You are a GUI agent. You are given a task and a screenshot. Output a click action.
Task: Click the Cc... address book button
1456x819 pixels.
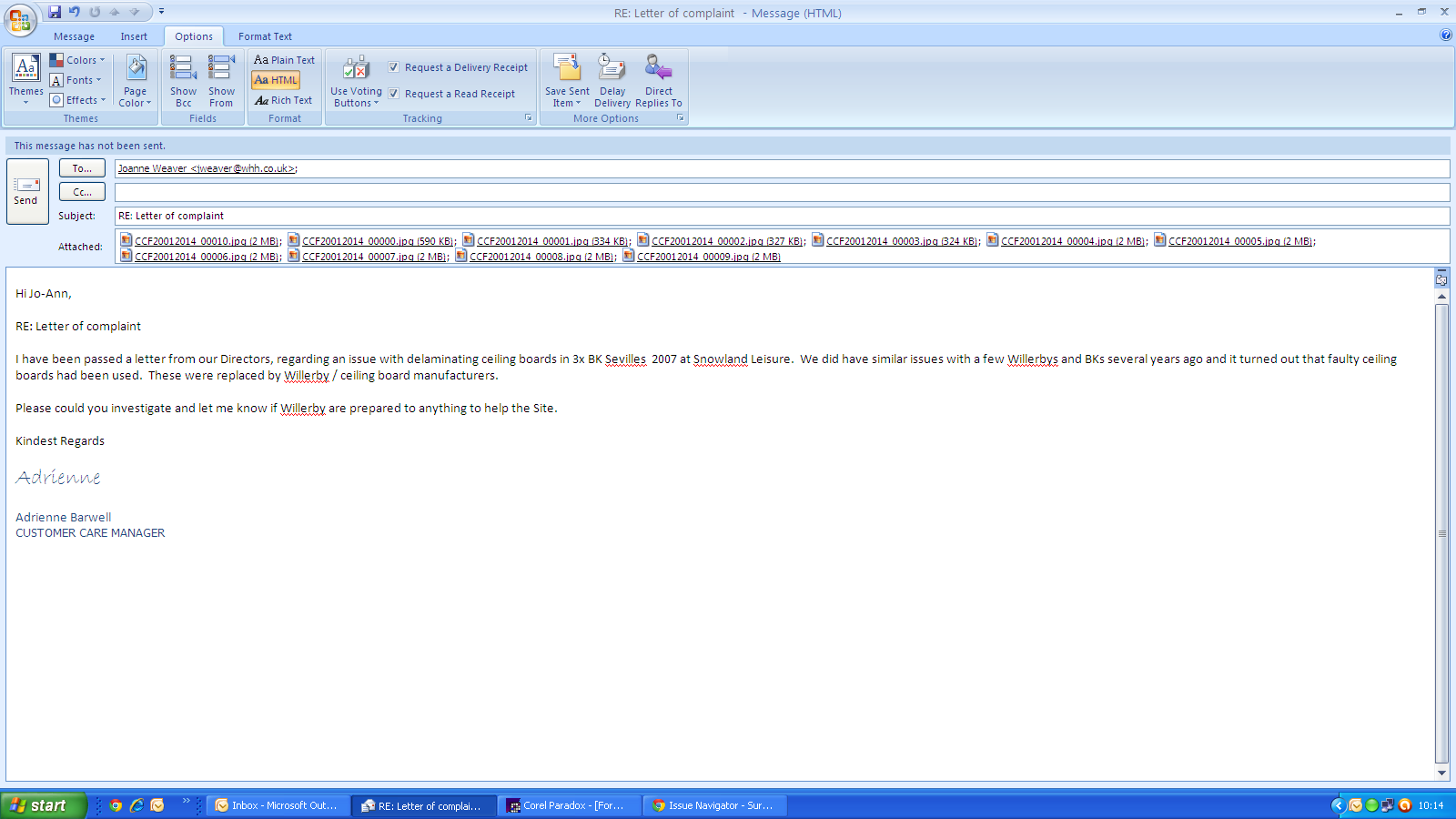click(82, 192)
